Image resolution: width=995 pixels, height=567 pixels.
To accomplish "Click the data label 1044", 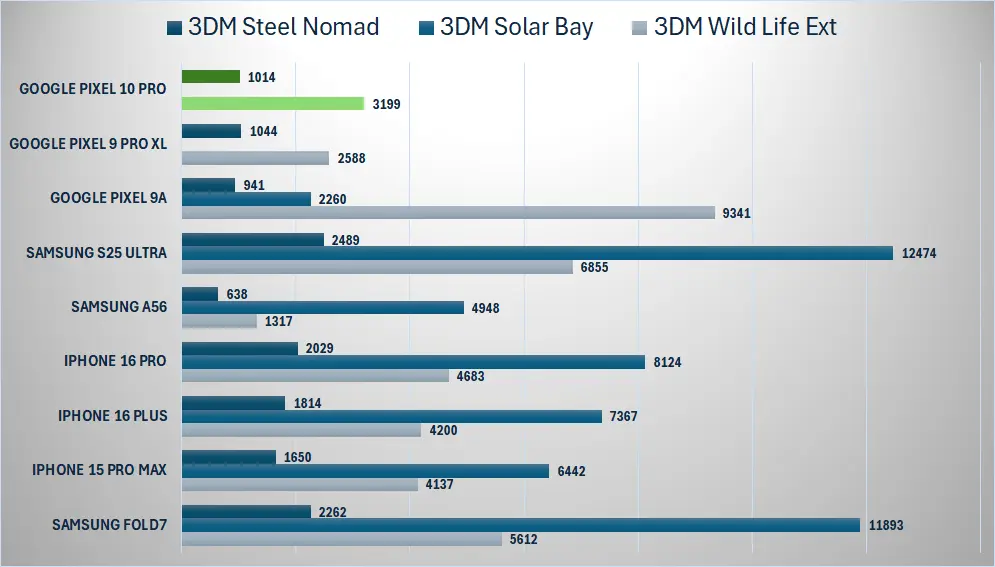I will [x=263, y=131].
